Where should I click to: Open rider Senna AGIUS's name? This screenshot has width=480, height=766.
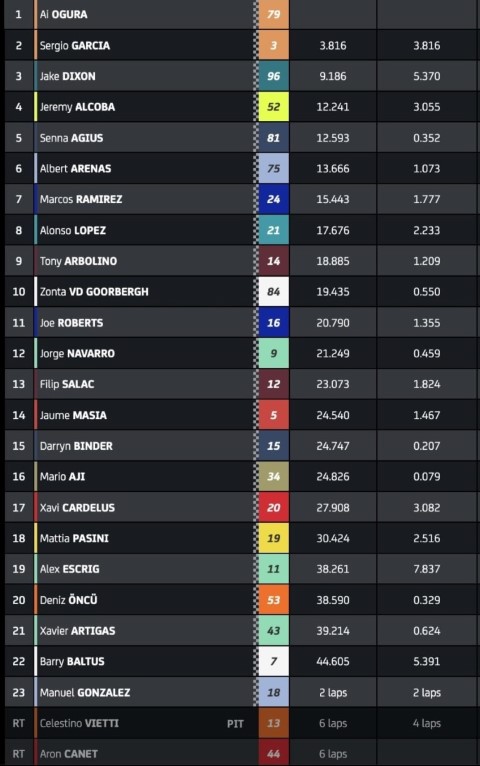71,138
